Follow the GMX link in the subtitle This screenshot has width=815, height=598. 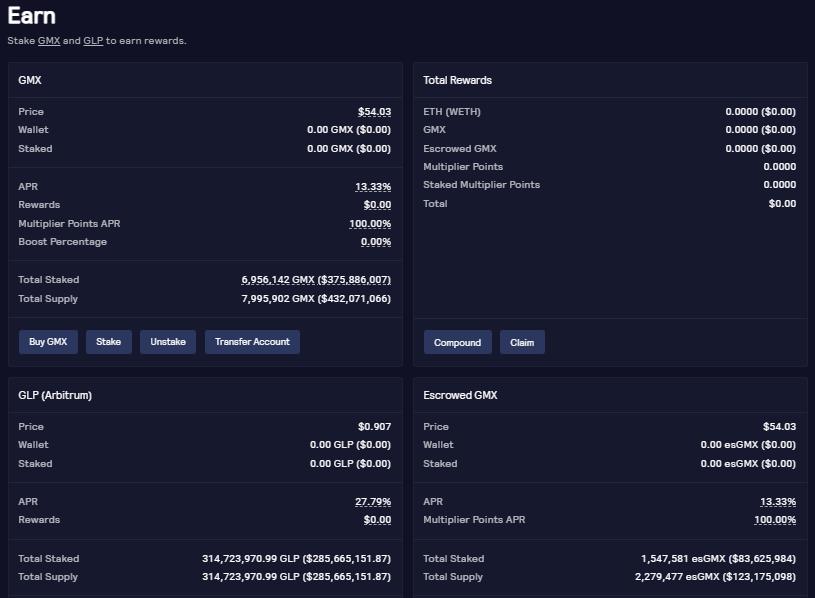[x=49, y=41]
